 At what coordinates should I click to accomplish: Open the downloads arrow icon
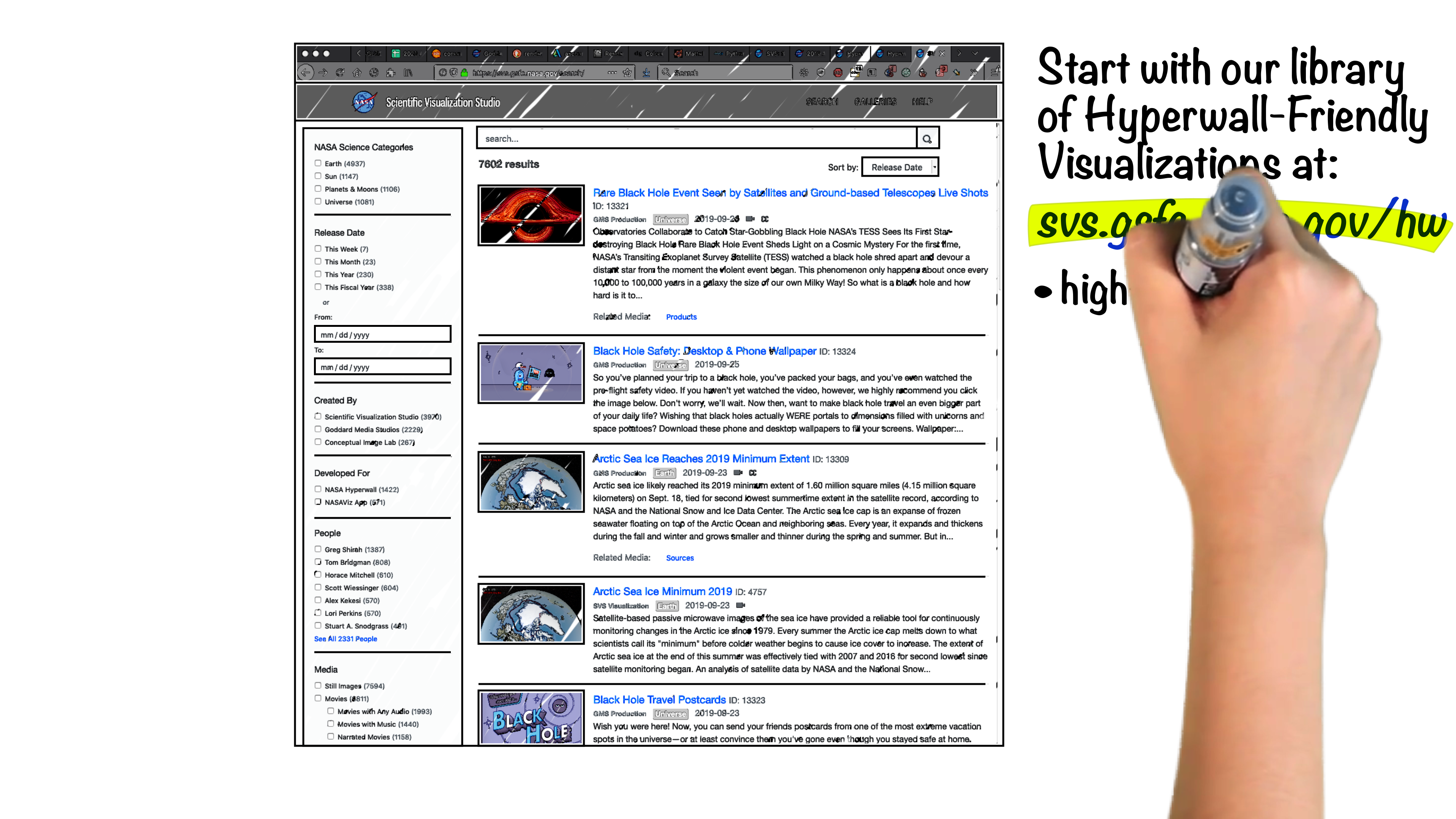pyautogui.click(x=646, y=72)
